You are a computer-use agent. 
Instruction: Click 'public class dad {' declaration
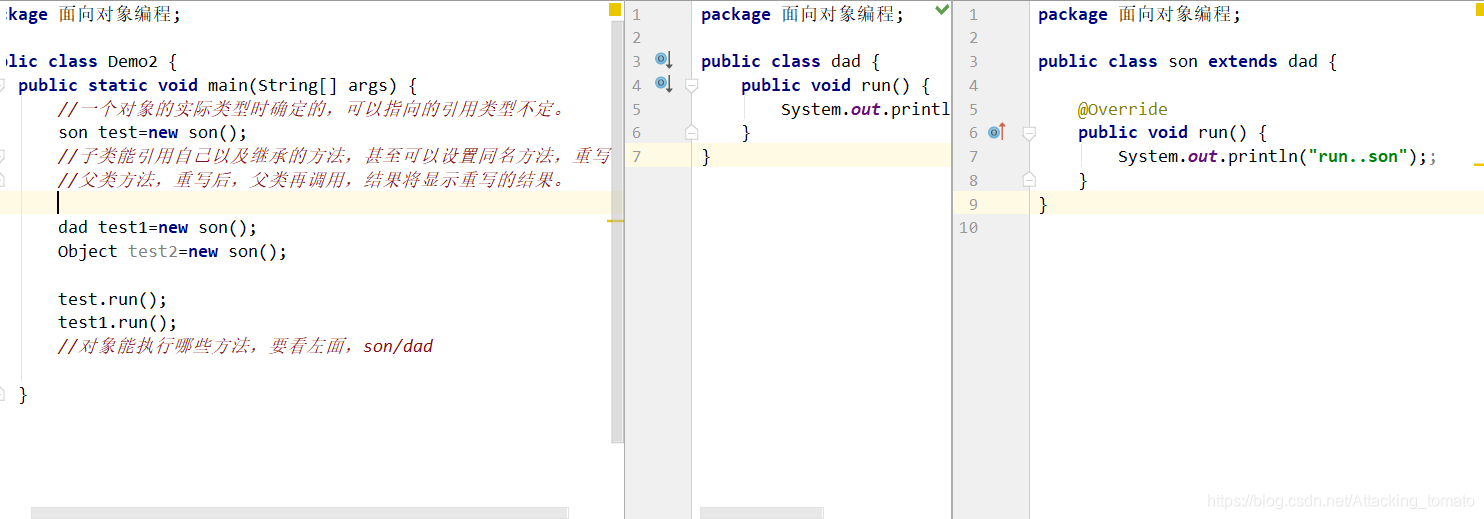[x=791, y=61]
